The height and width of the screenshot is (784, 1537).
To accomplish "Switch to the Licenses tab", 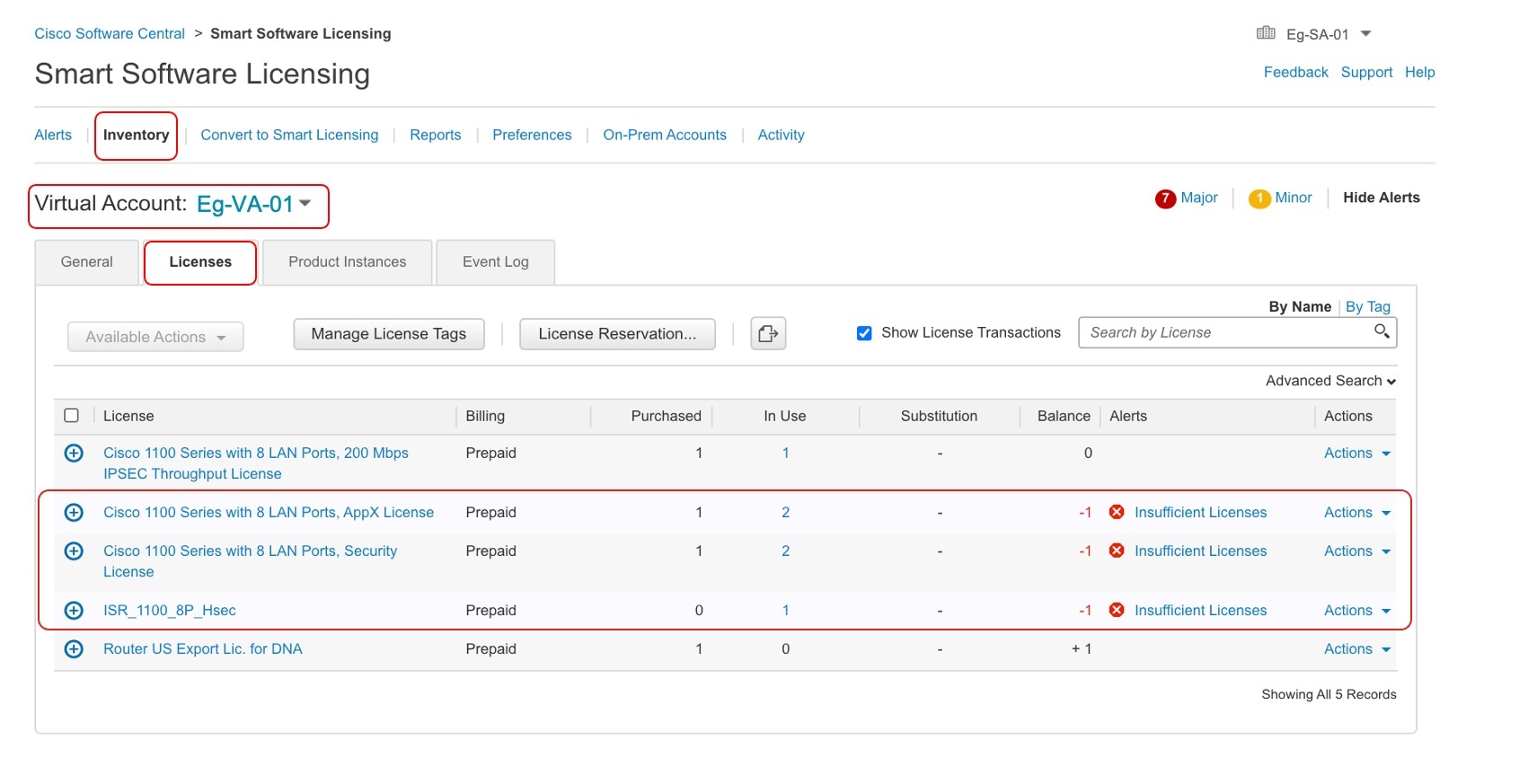I will [200, 262].
